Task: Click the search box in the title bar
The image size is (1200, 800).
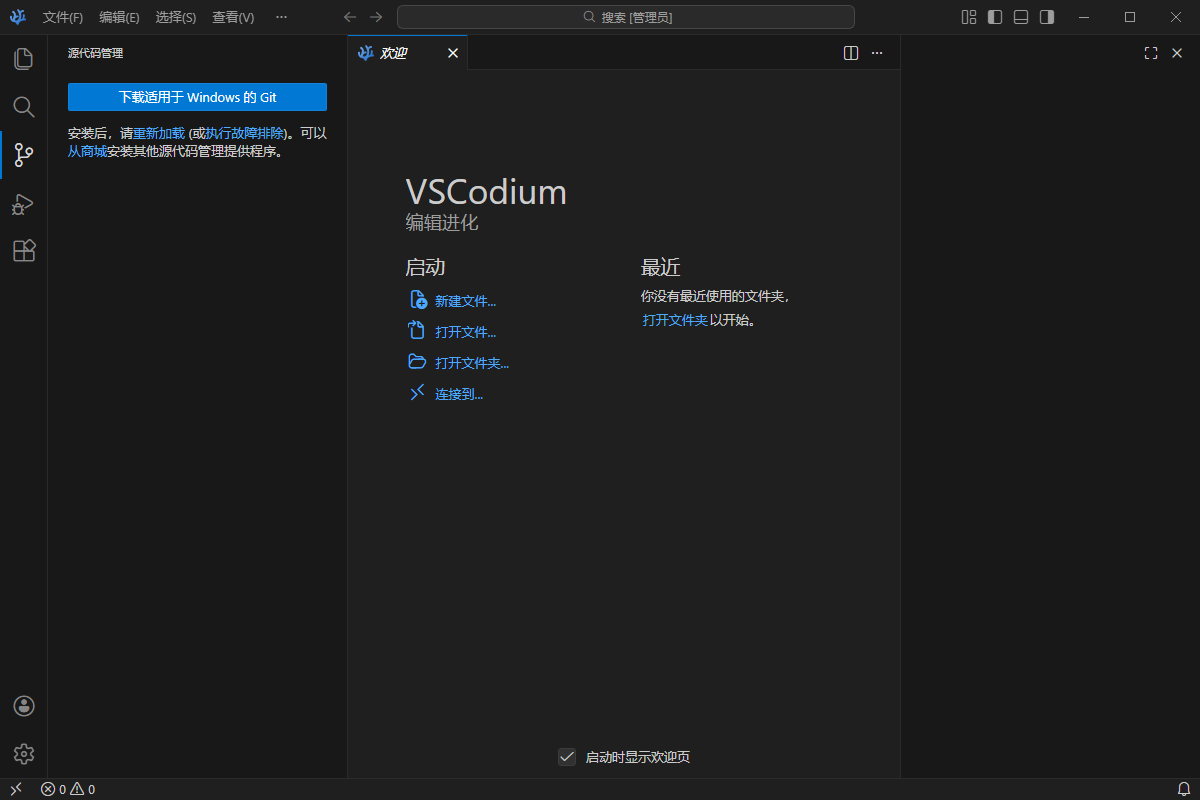Action: tap(627, 17)
